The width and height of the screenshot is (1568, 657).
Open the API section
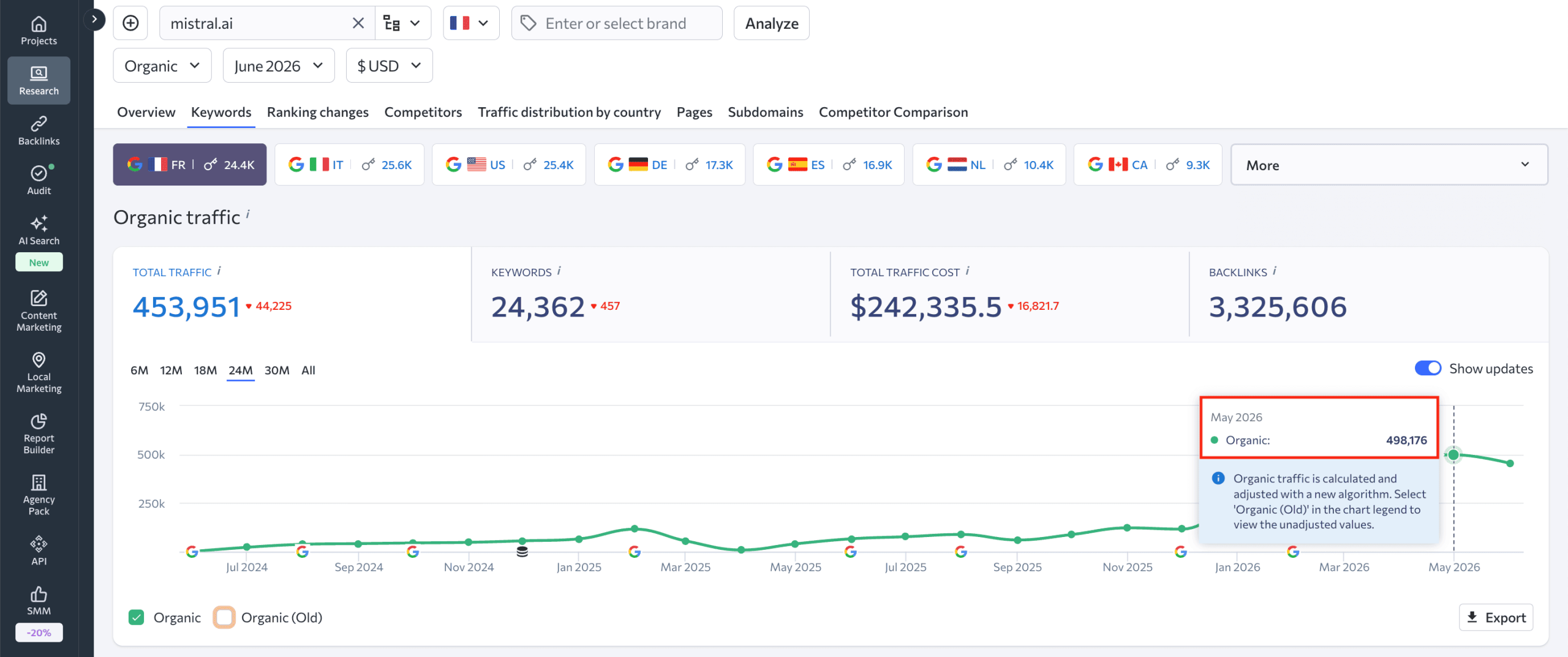(39, 550)
